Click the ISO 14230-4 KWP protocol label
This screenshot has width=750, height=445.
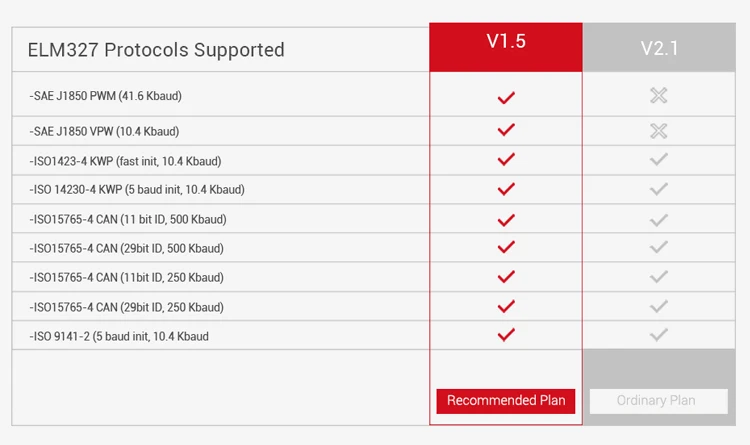(x=137, y=189)
